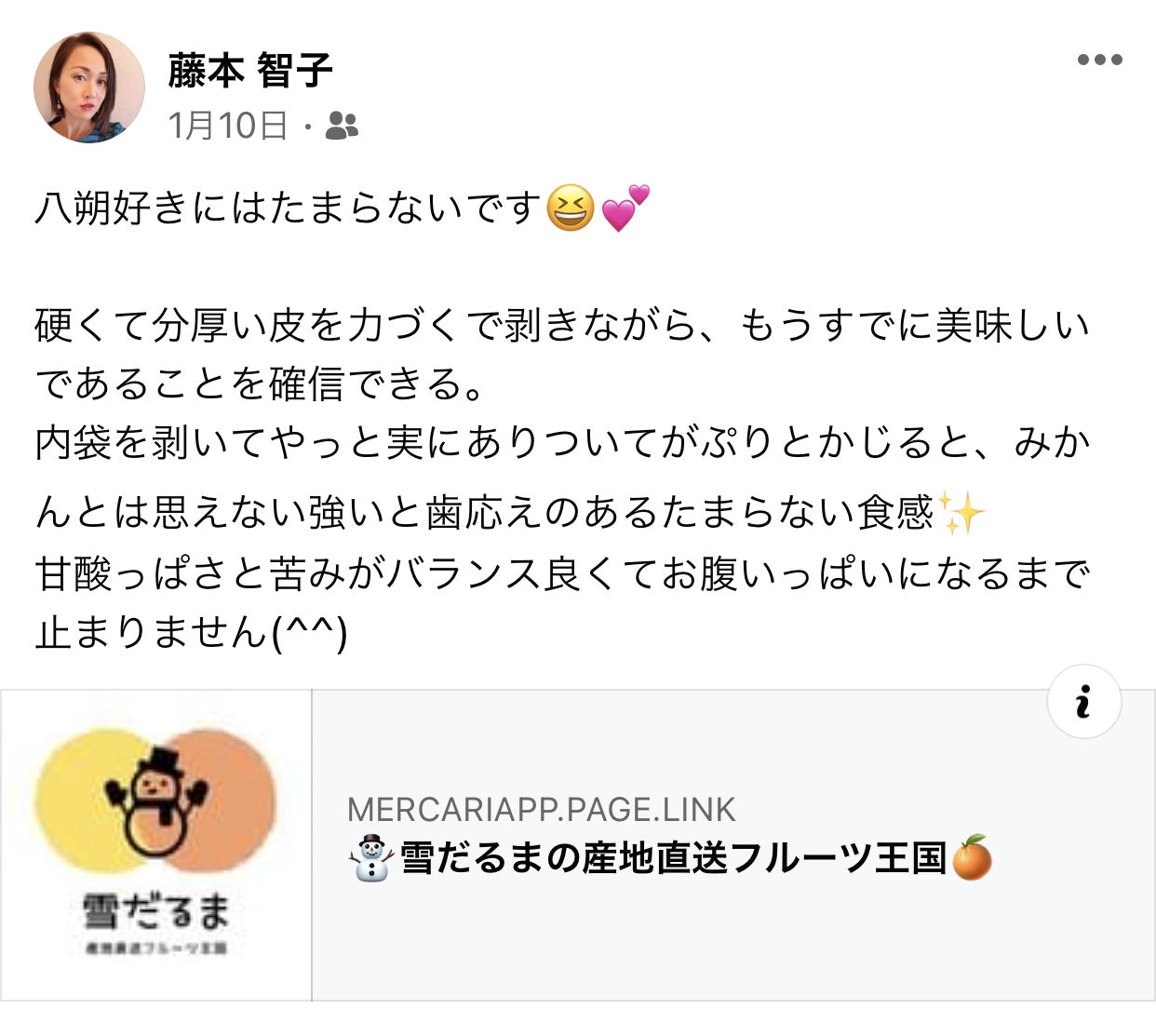Click the info icon on link preview
Image resolution: width=1156 pixels, height=1036 pixels.
click(x=1083, y=702)
